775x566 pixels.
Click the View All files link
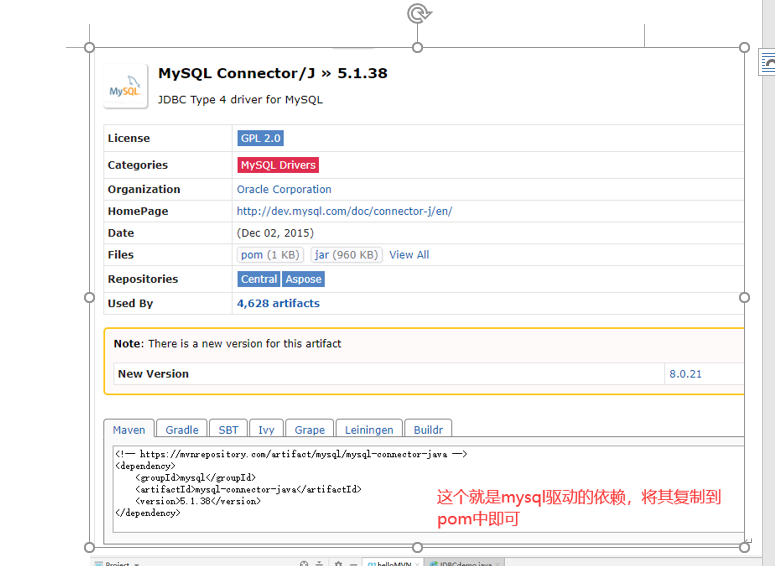[x=409, y=255]
